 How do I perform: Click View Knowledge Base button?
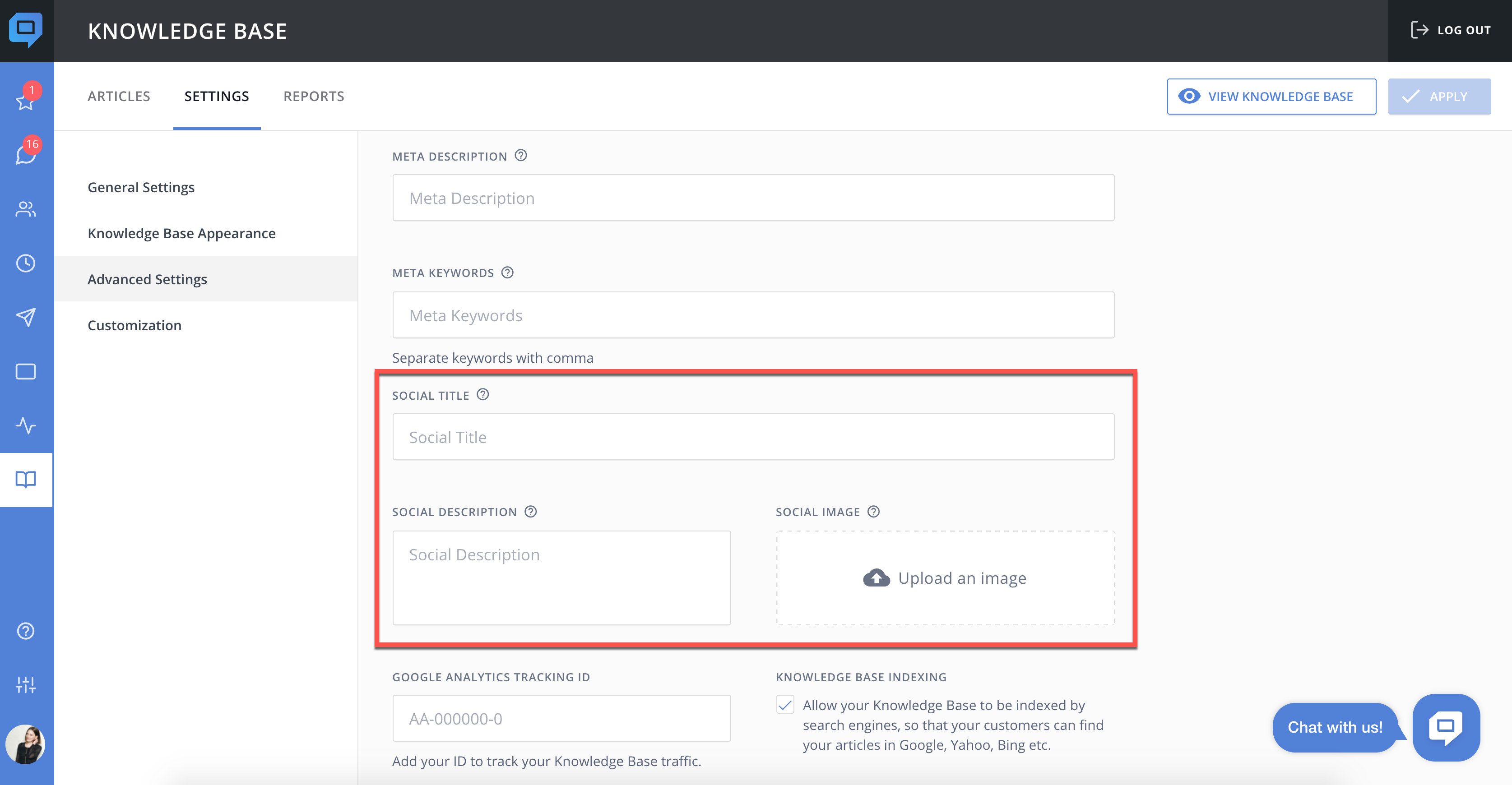click(x=1271, y=96)
